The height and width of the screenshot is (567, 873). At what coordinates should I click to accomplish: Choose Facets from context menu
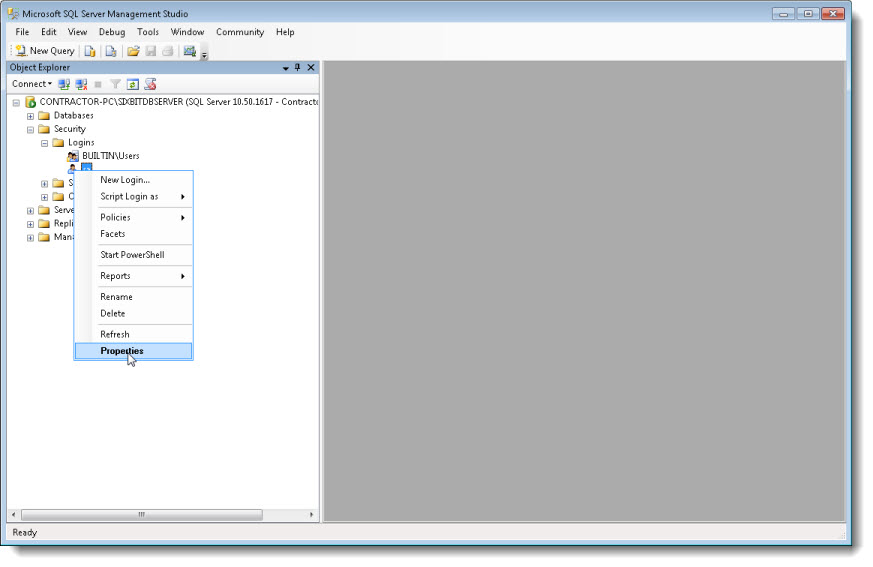[x=134, y=234]
